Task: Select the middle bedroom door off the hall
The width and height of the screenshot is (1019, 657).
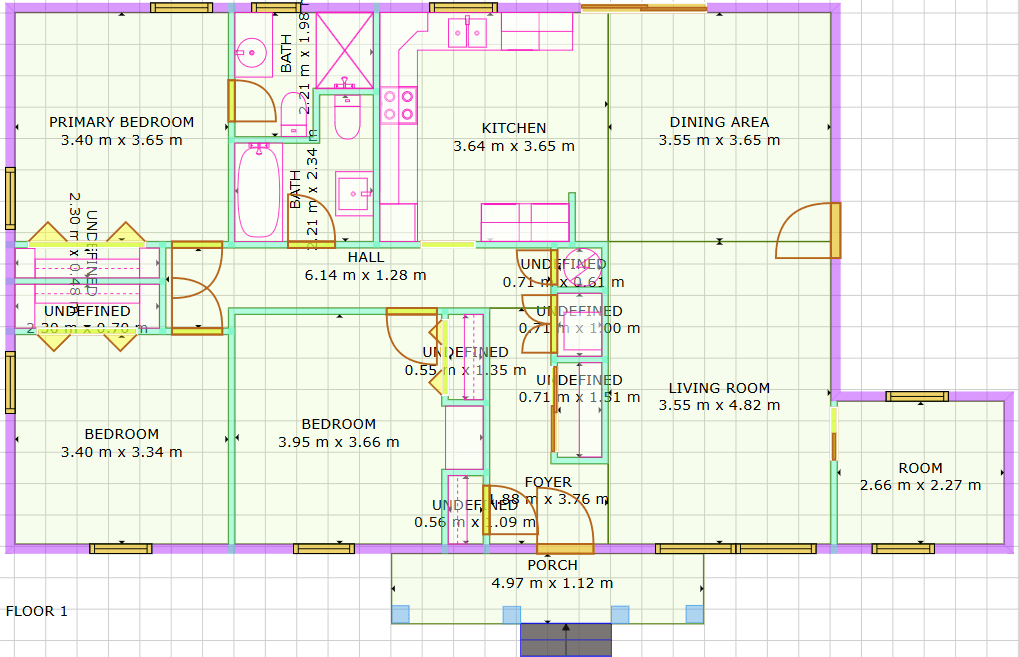Action: 412,336
